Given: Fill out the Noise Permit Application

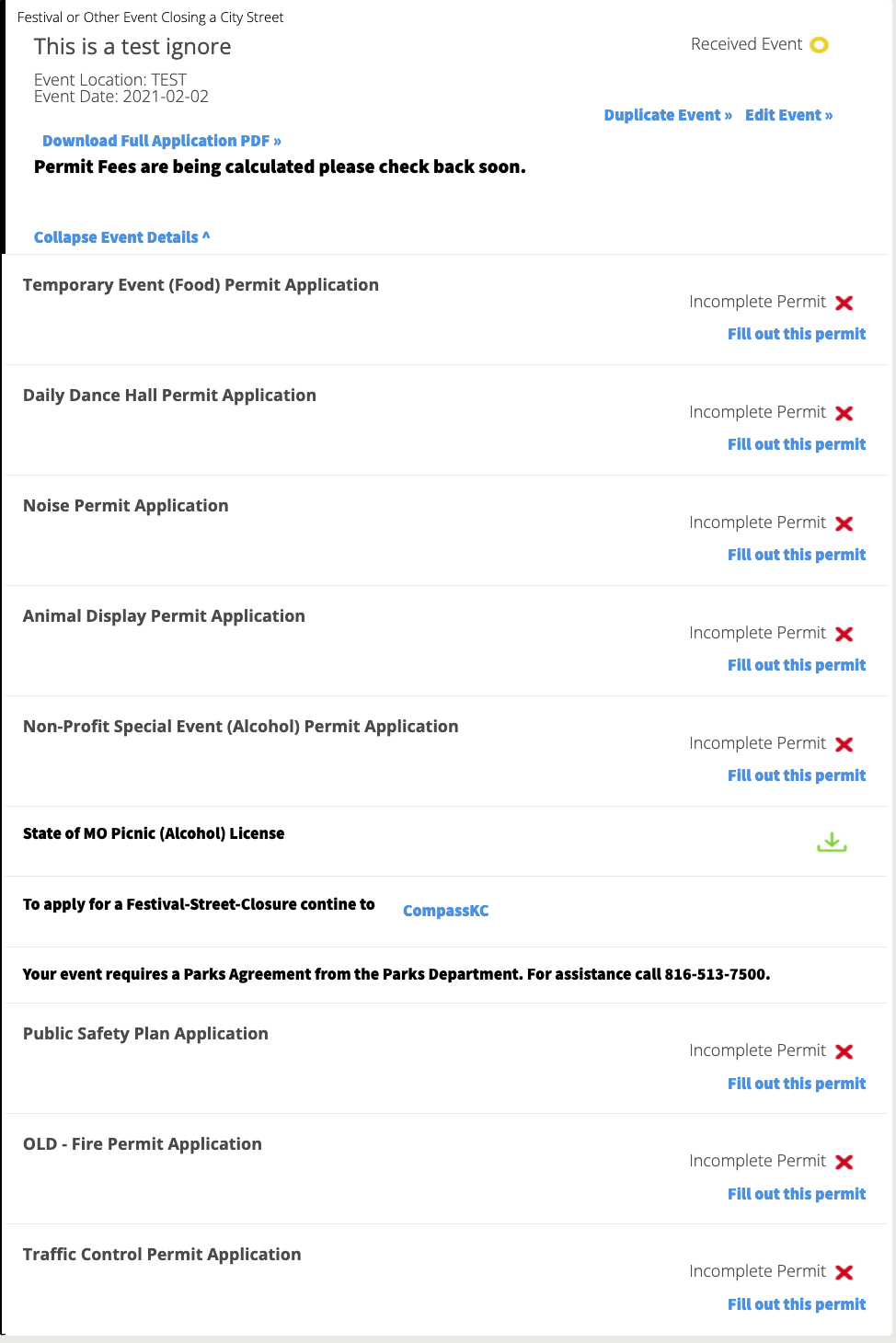Looking at the screenshot, I should click(x=797, y=555).
